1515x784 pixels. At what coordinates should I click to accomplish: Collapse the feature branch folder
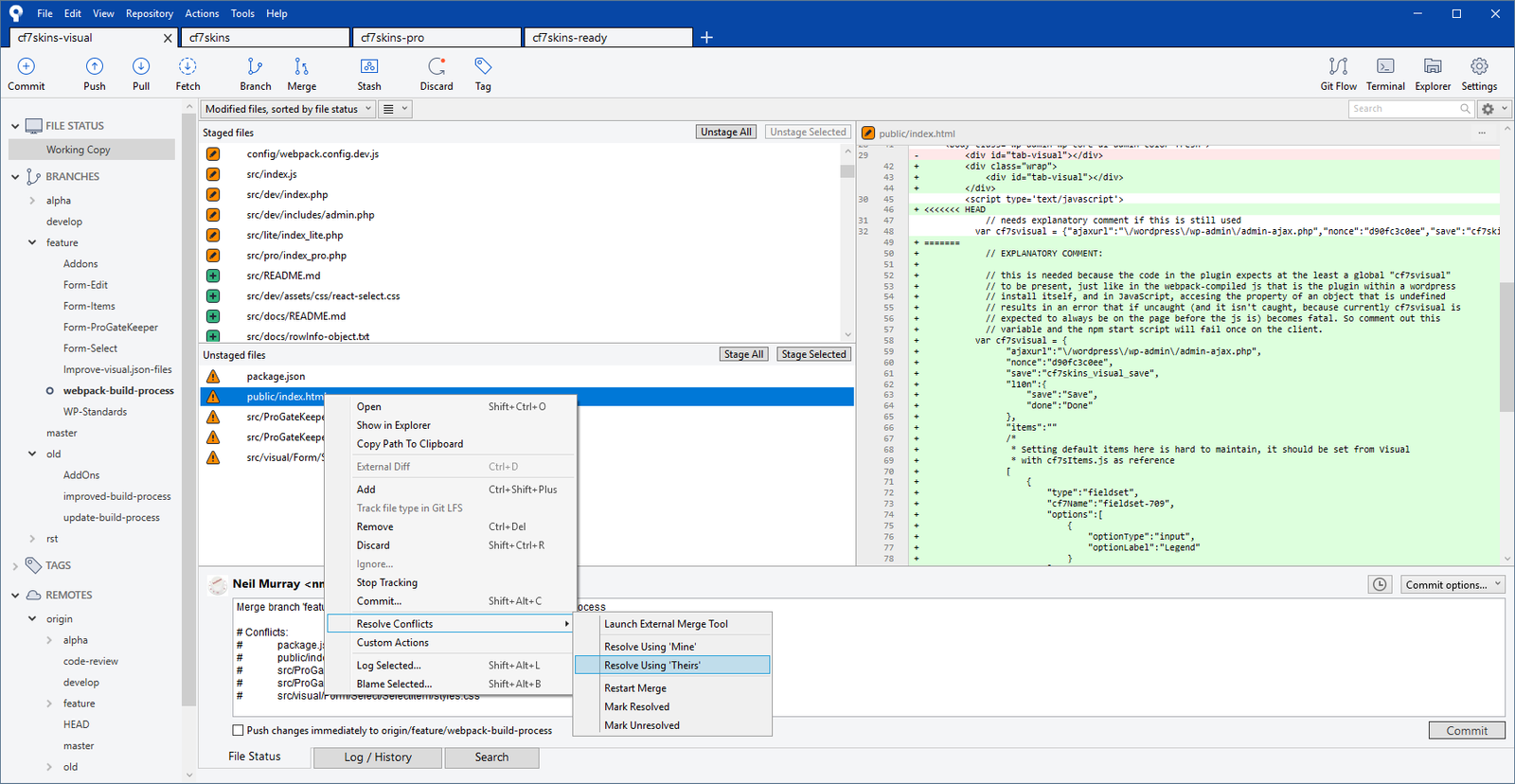[32, 243]
